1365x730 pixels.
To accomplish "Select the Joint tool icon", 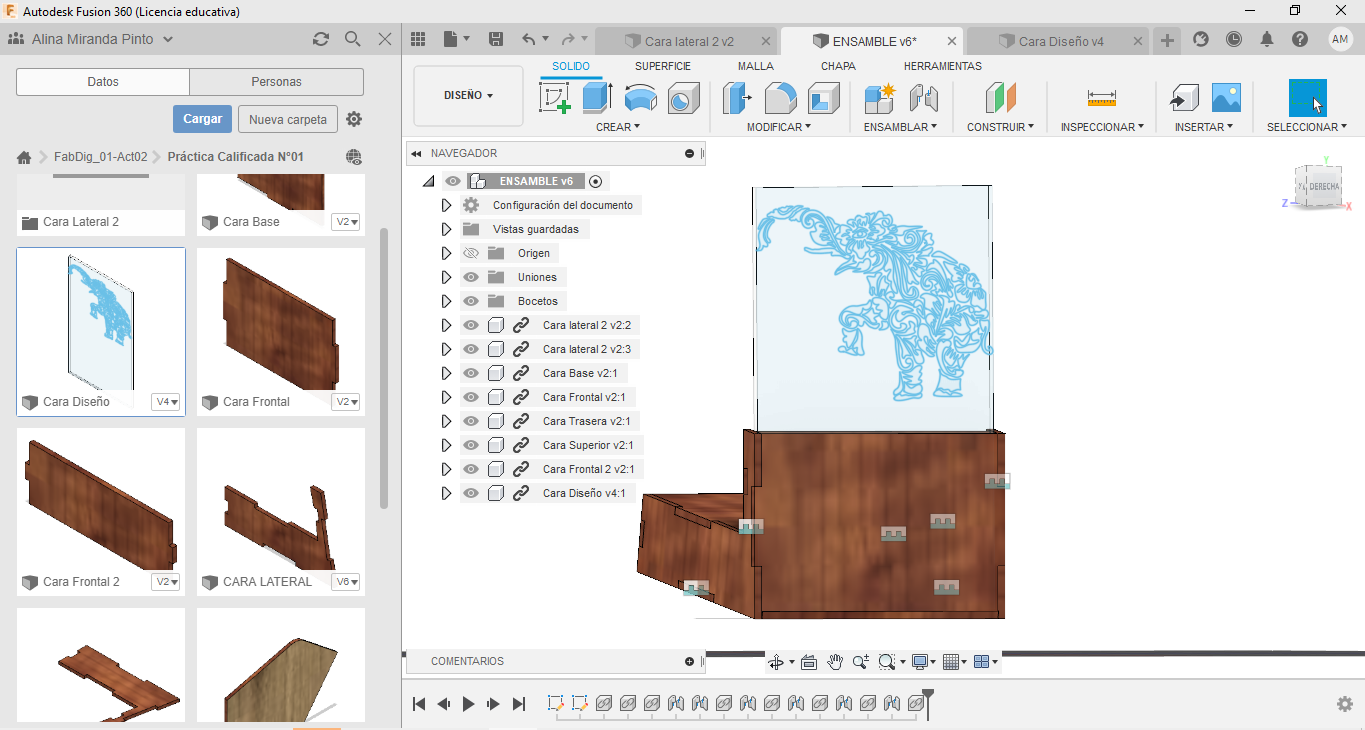I will (923, 98).
